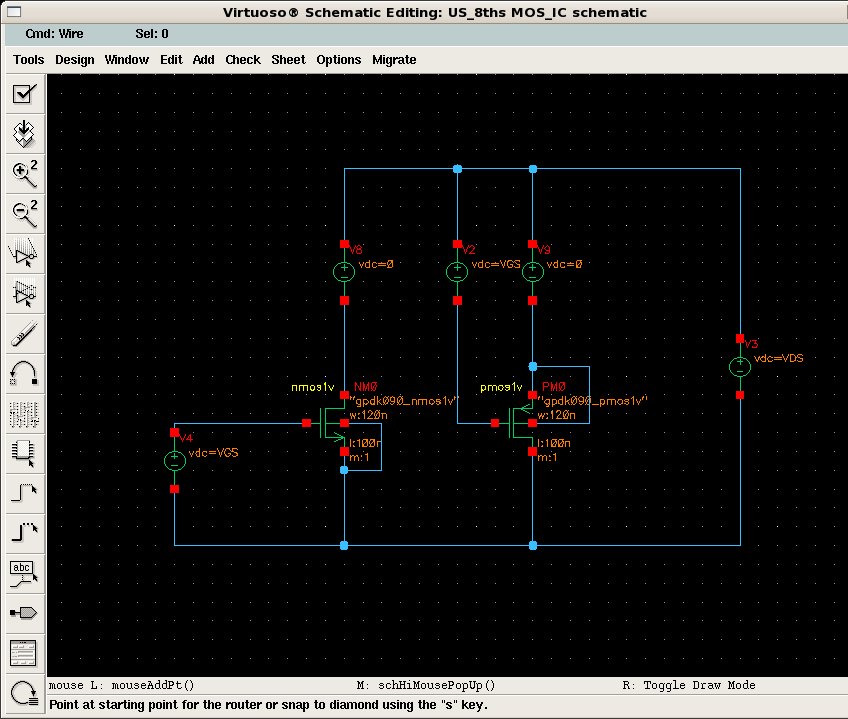Click the yellow pmos1v cell name label
Image resolution: width=848 pixels, height=719 pixels.
[x=501, y=387]
